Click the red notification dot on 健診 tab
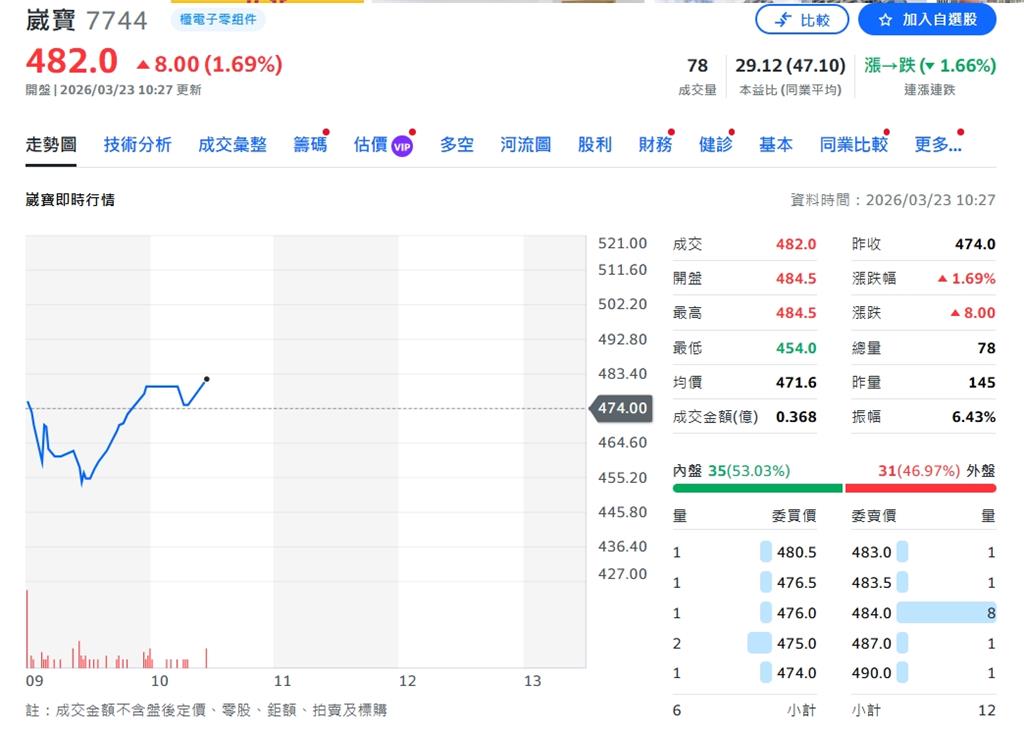Screen dimensions: 1024x735 click(730, 130)
